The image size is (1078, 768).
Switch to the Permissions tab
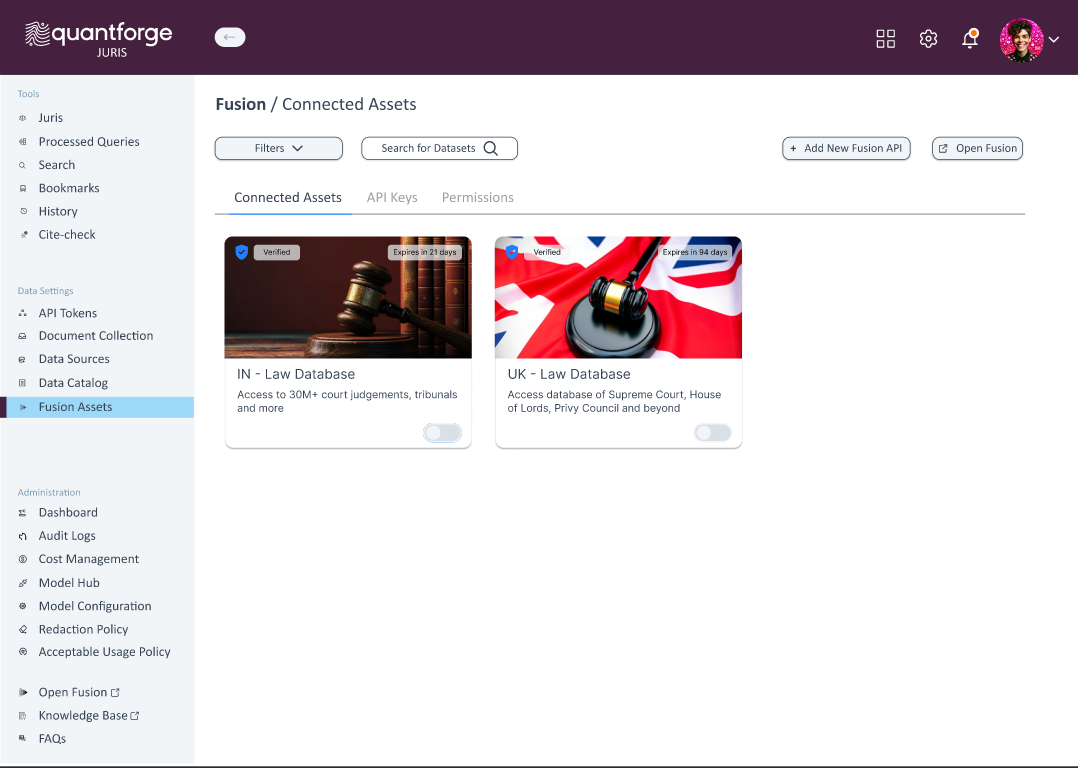(x=477, y=197)
